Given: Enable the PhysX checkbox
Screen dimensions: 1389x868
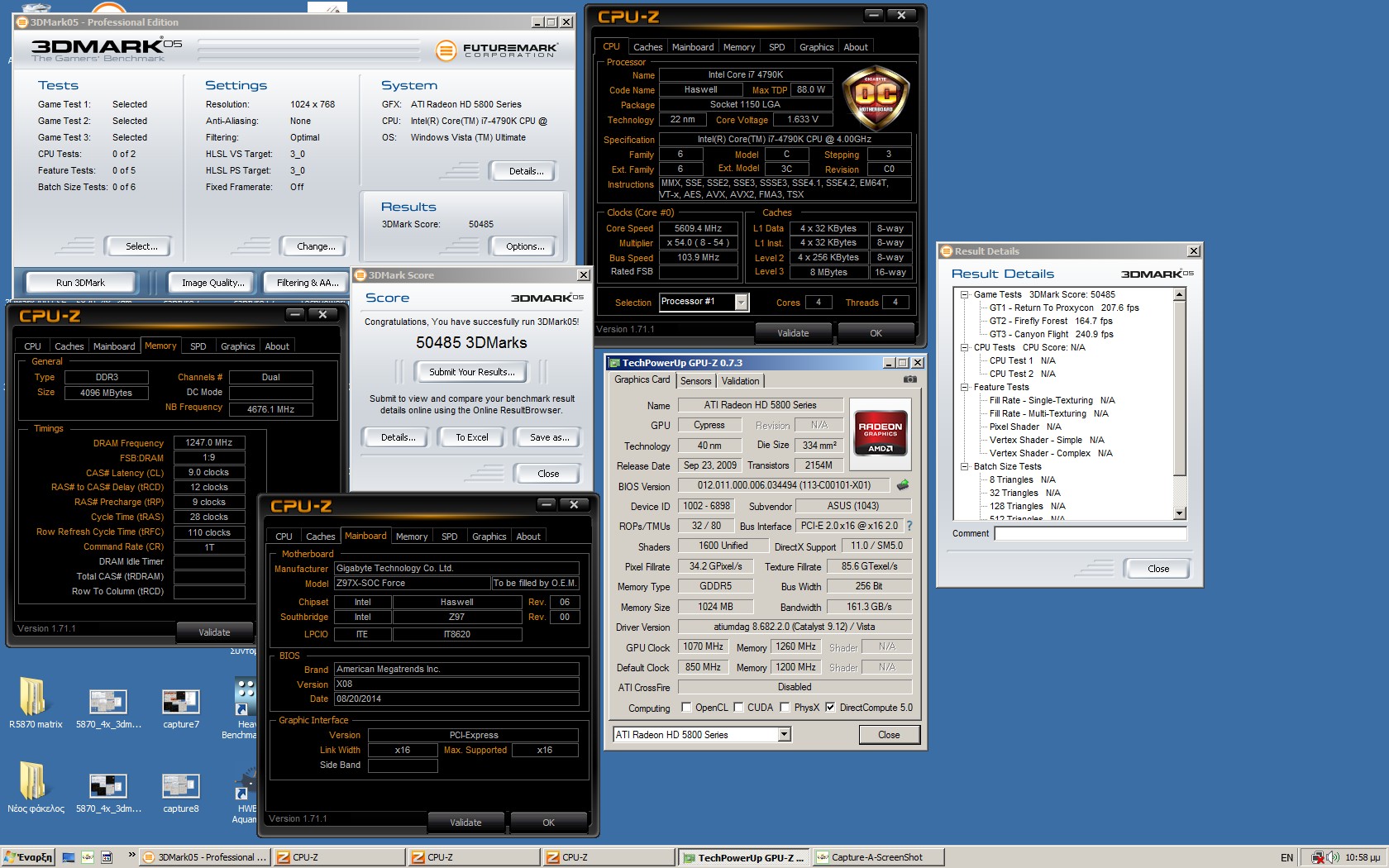Looking at the screenshot, I should (785, 708).
